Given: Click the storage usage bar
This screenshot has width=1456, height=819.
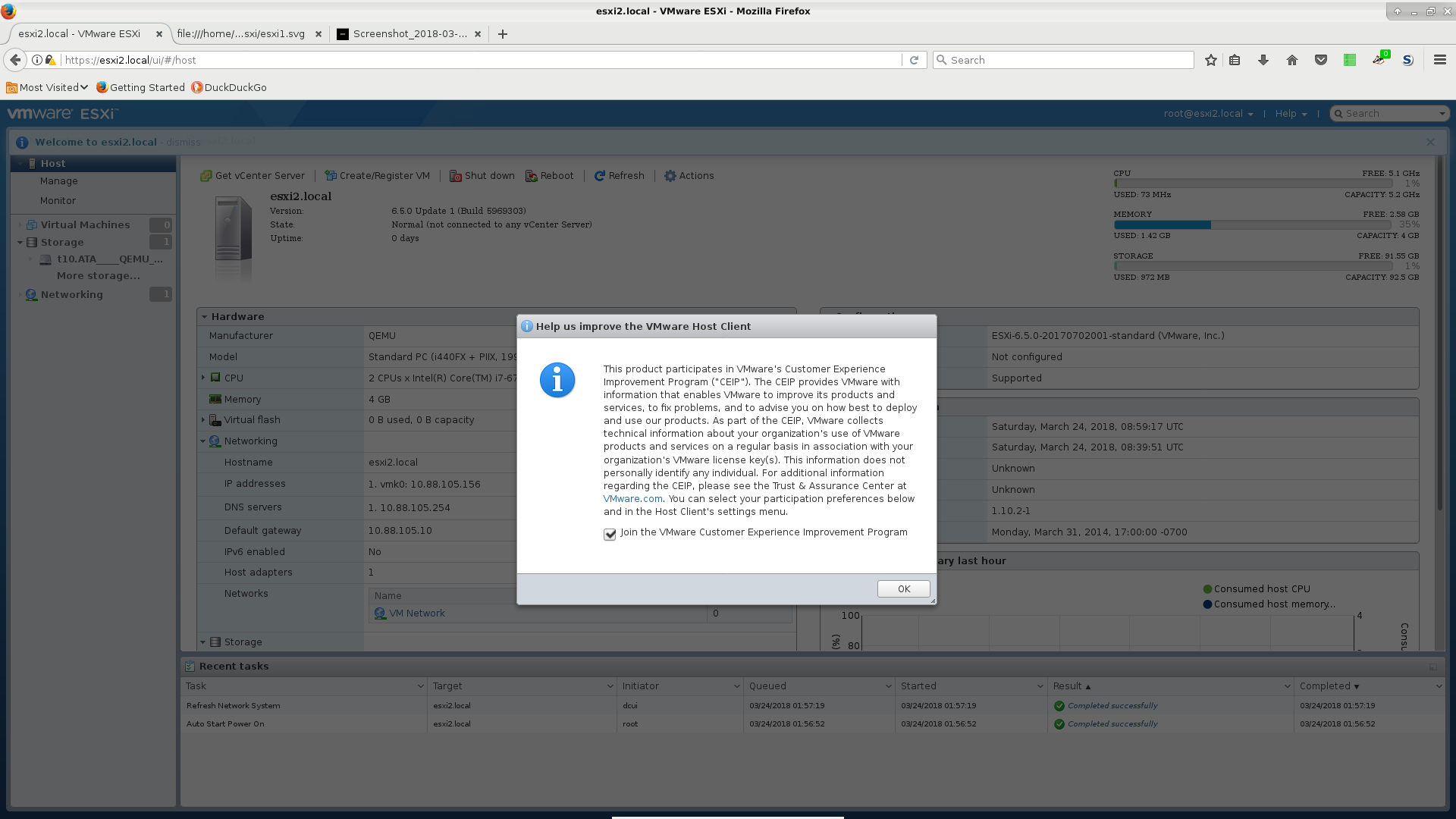Looking at the screenshot, I should point(1253,266).
